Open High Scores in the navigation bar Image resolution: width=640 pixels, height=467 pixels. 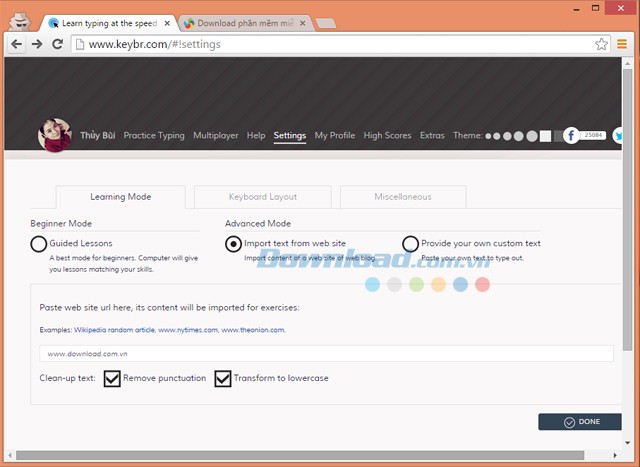[387, 136]
